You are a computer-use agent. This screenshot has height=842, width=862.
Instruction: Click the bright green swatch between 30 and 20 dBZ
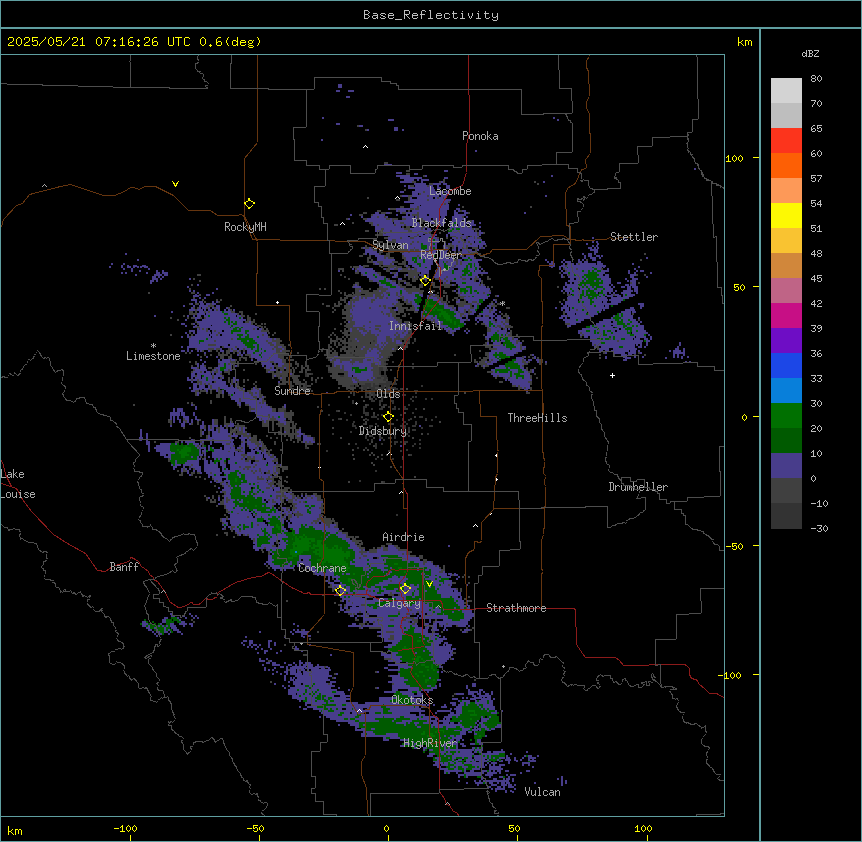(786, 416)
